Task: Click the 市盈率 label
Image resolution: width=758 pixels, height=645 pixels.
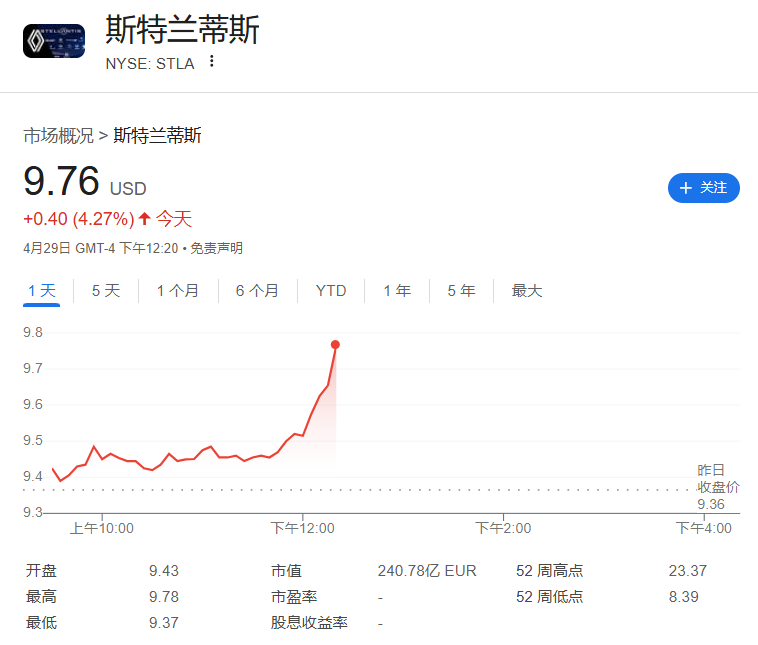Action: pyautogui.click(x=294, y=597)
